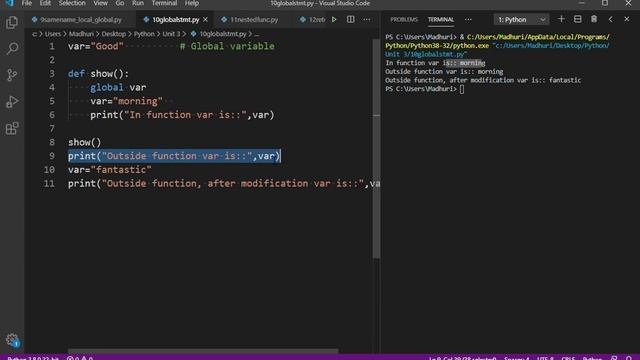This screenshot has height=360, width=640.
Task: Click the Spaces indentation status bar item
Action: tap(516, 358)
